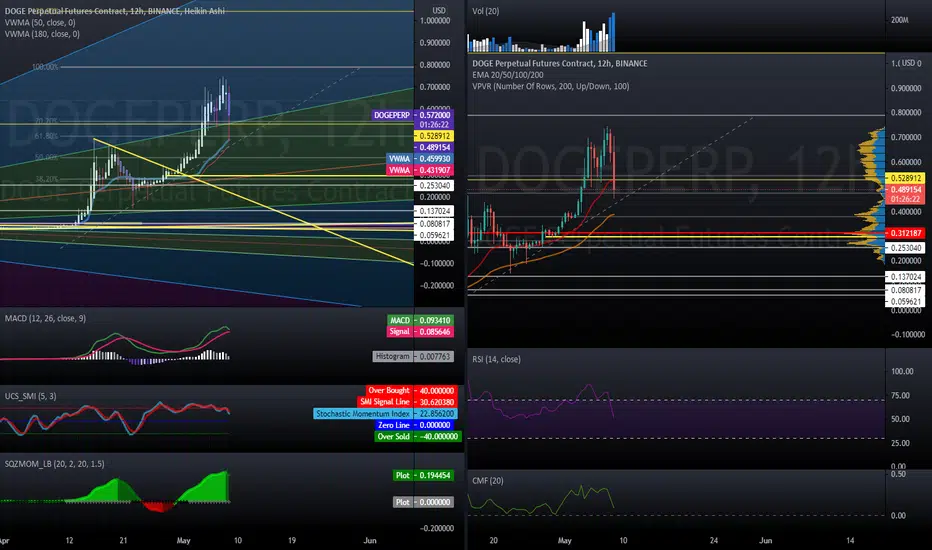Screen dimensions: 932x550
Task: Click the 0.137024 label on left chart axis
Action: pos(434,211)
